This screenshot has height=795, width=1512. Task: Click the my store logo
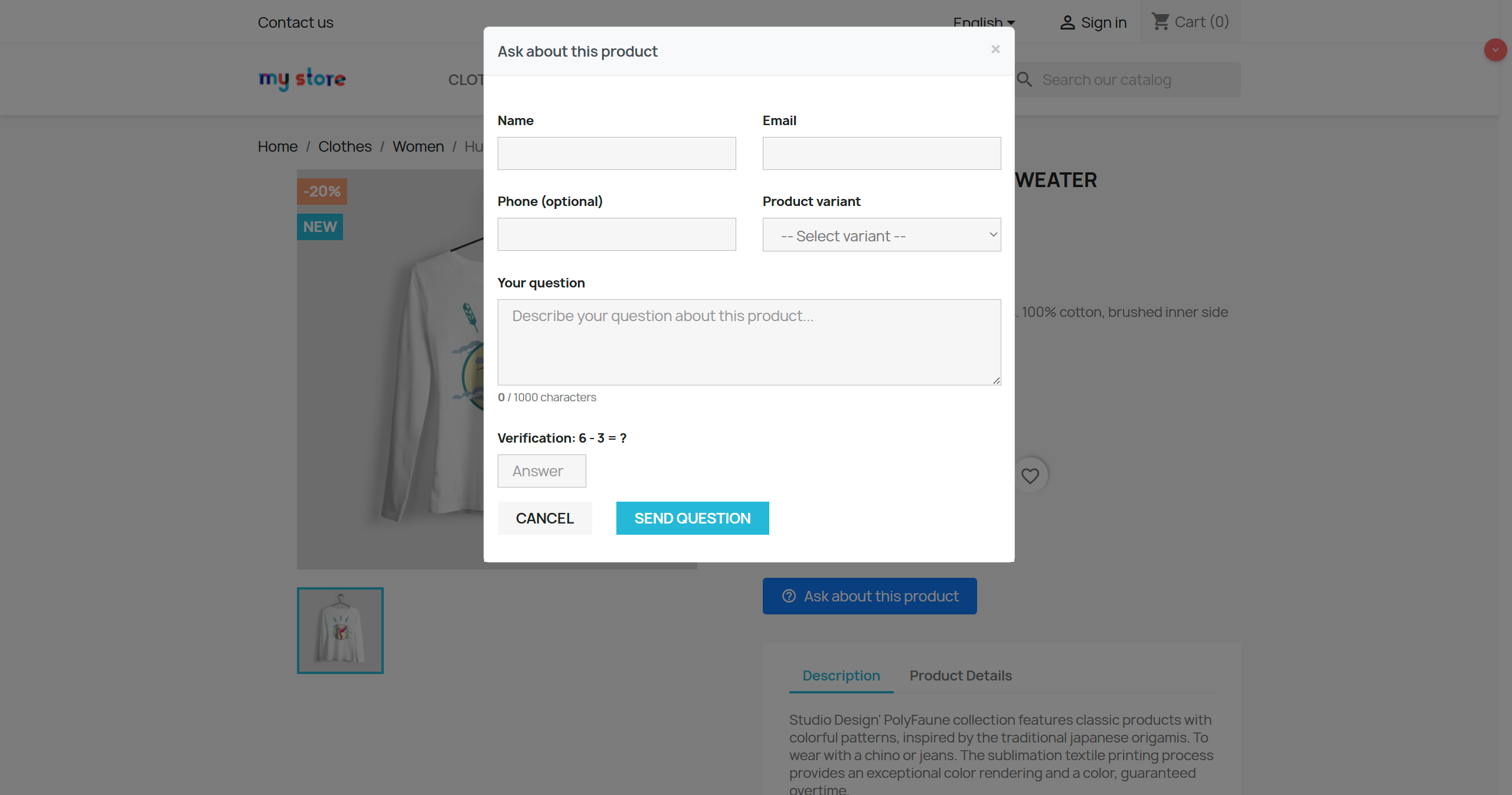(302, 79)
